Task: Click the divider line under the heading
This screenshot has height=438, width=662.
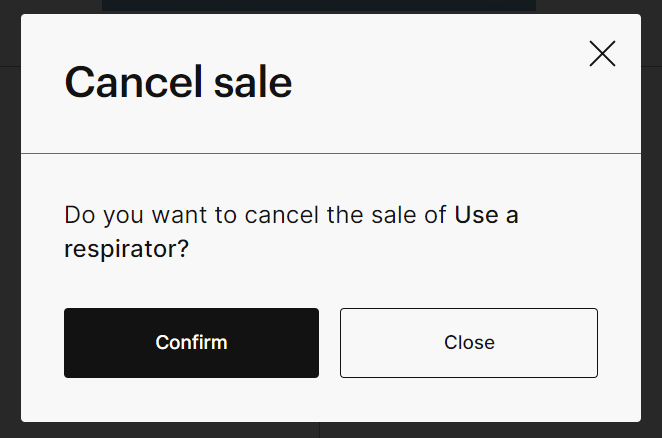Action: 330,153
